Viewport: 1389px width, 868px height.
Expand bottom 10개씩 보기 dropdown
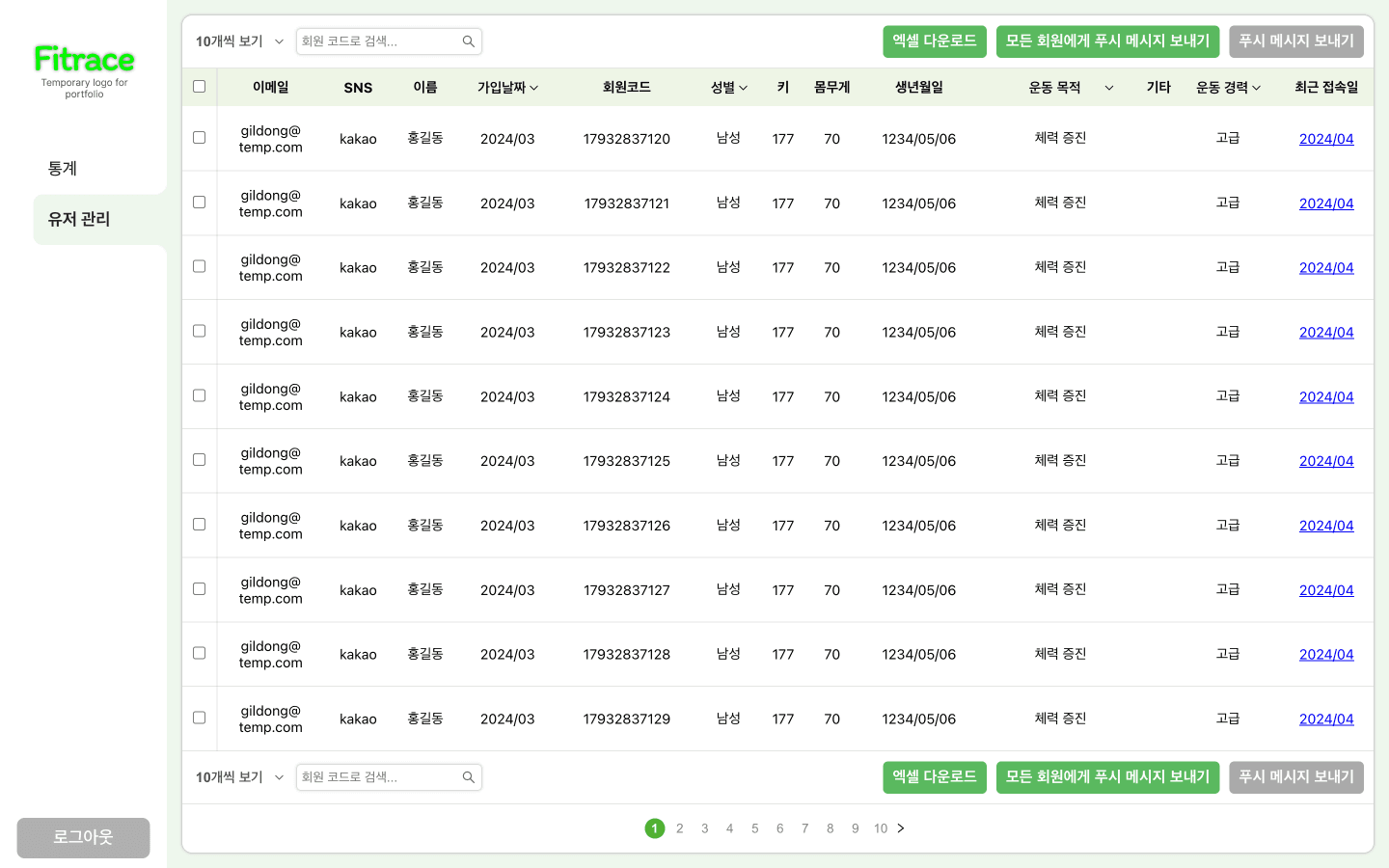coord(240,777)
